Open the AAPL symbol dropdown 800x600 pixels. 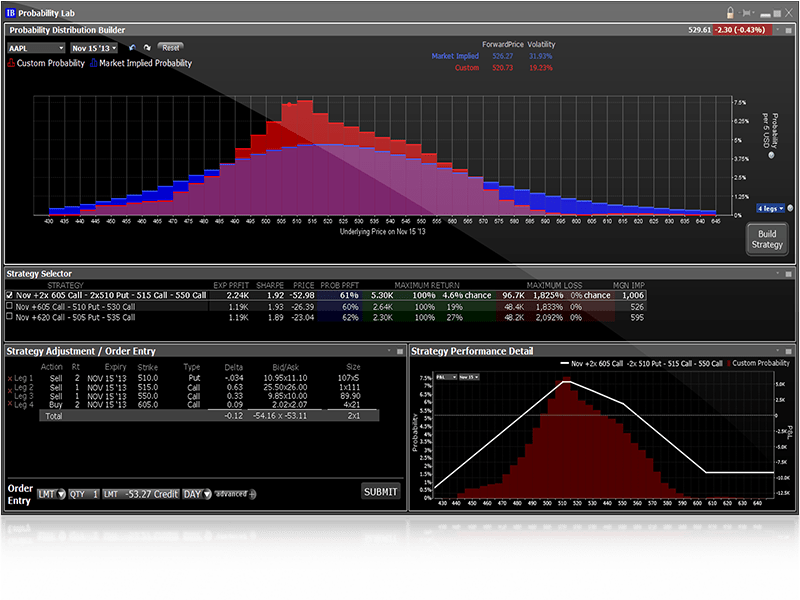coord(36,48)
